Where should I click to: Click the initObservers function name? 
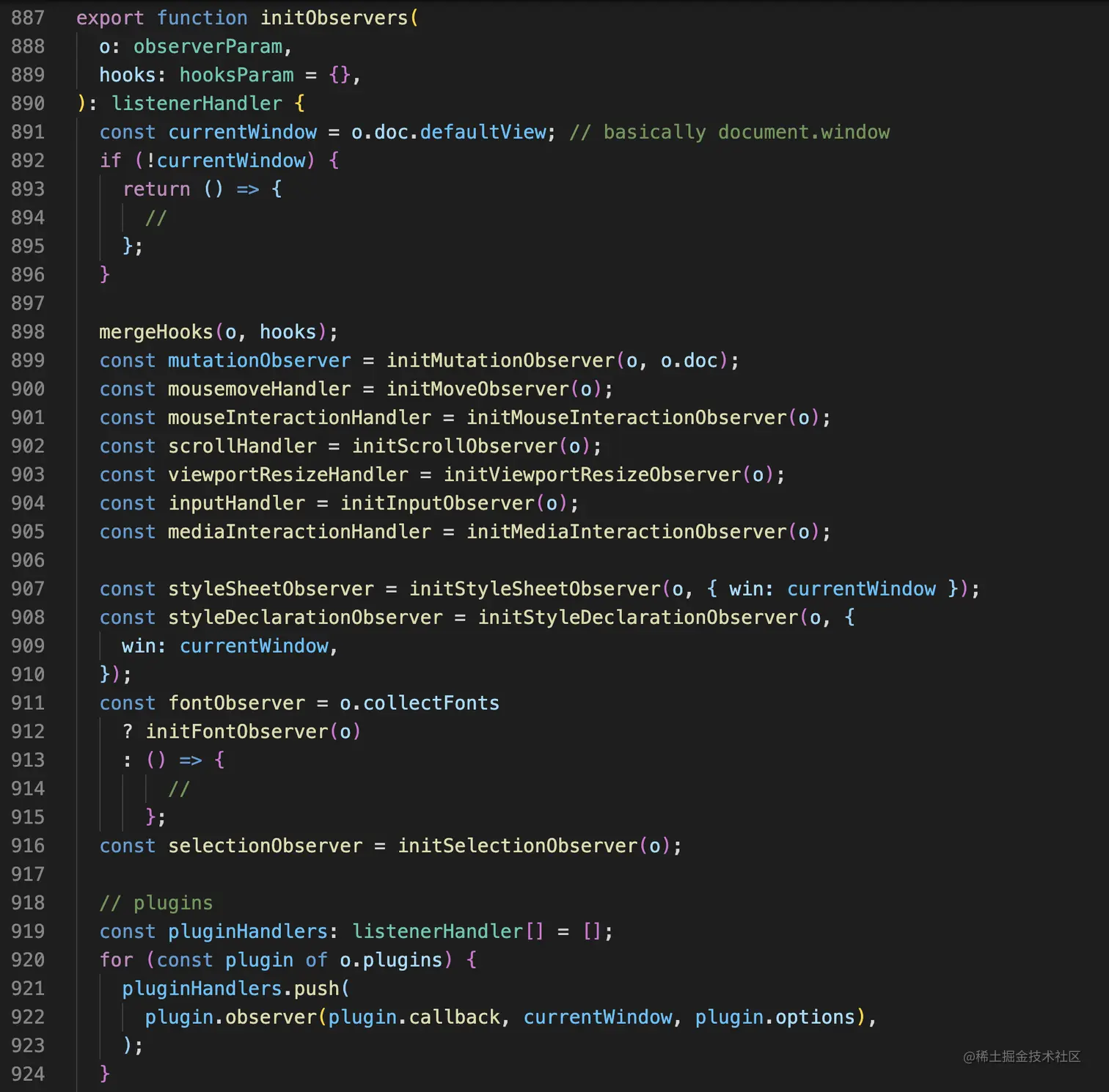(334, 18)
